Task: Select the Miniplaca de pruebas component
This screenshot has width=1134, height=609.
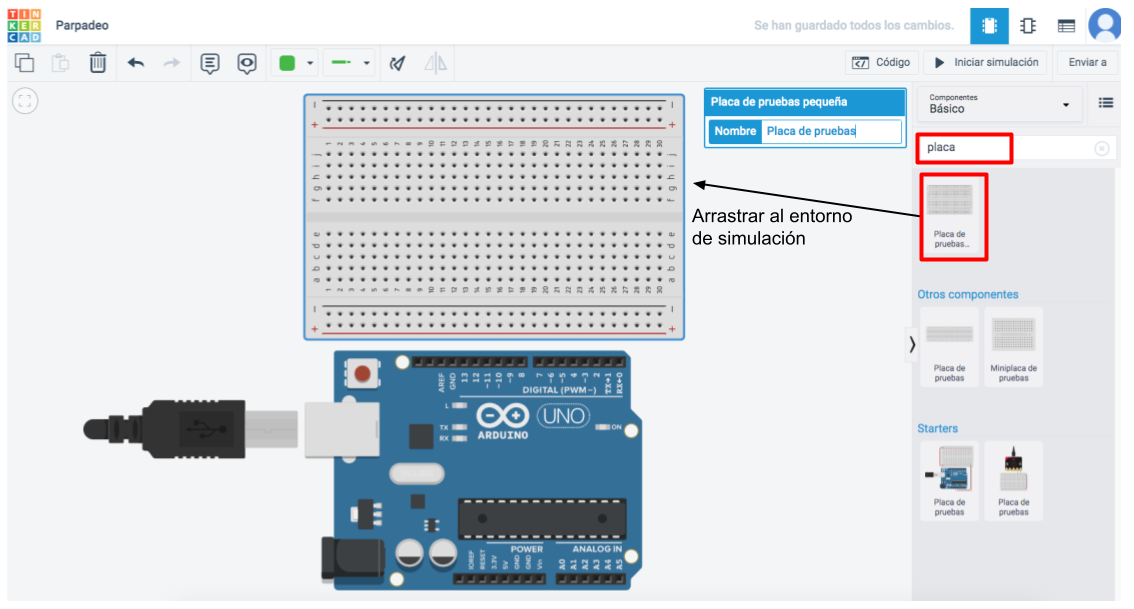Action: coord(1013,347)
